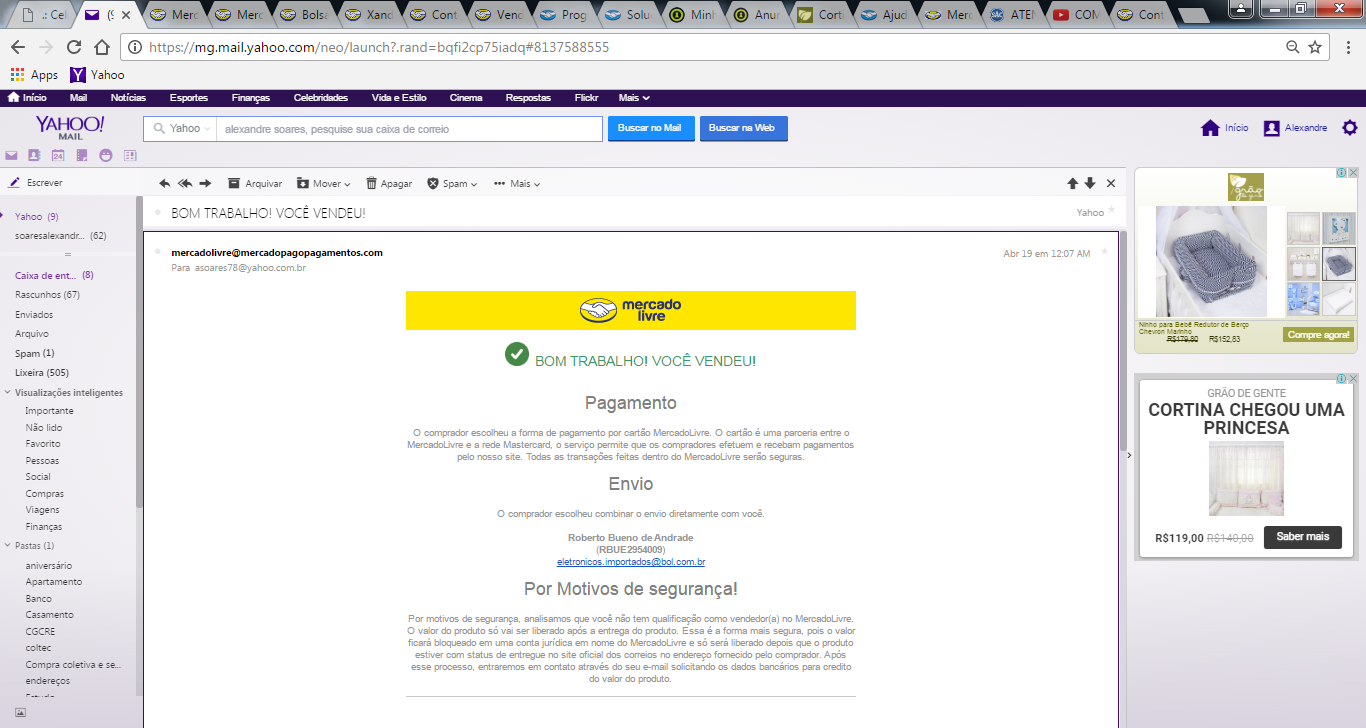Open the Mais menu in navigation bar
1366x728 pixels.
point(634,98)
